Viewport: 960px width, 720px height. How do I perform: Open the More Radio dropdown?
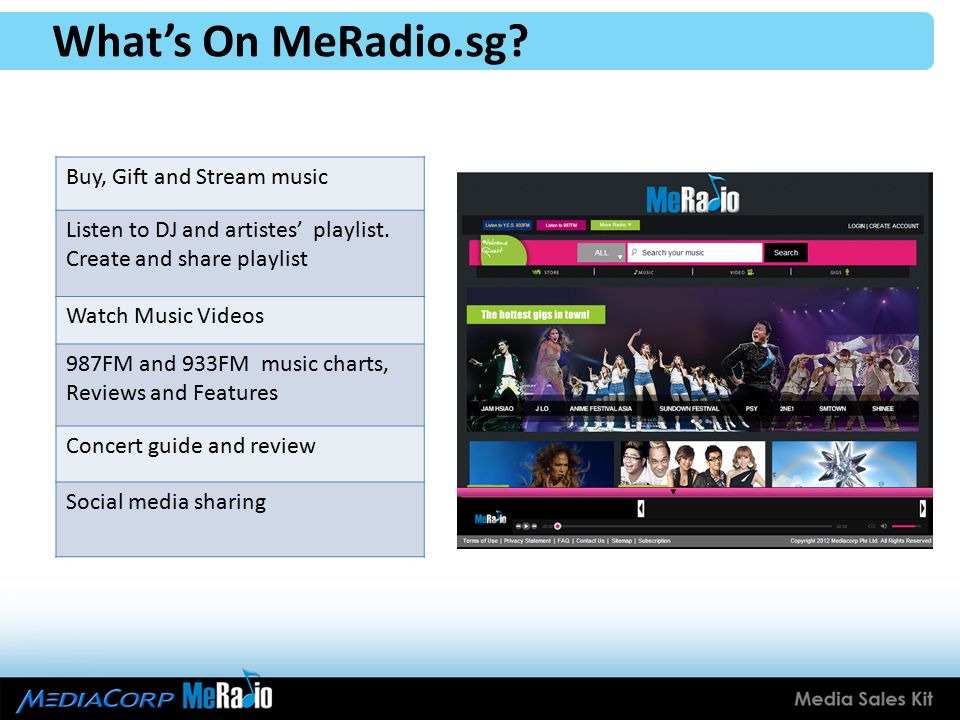pyautogui.click(x=615, y=225)
